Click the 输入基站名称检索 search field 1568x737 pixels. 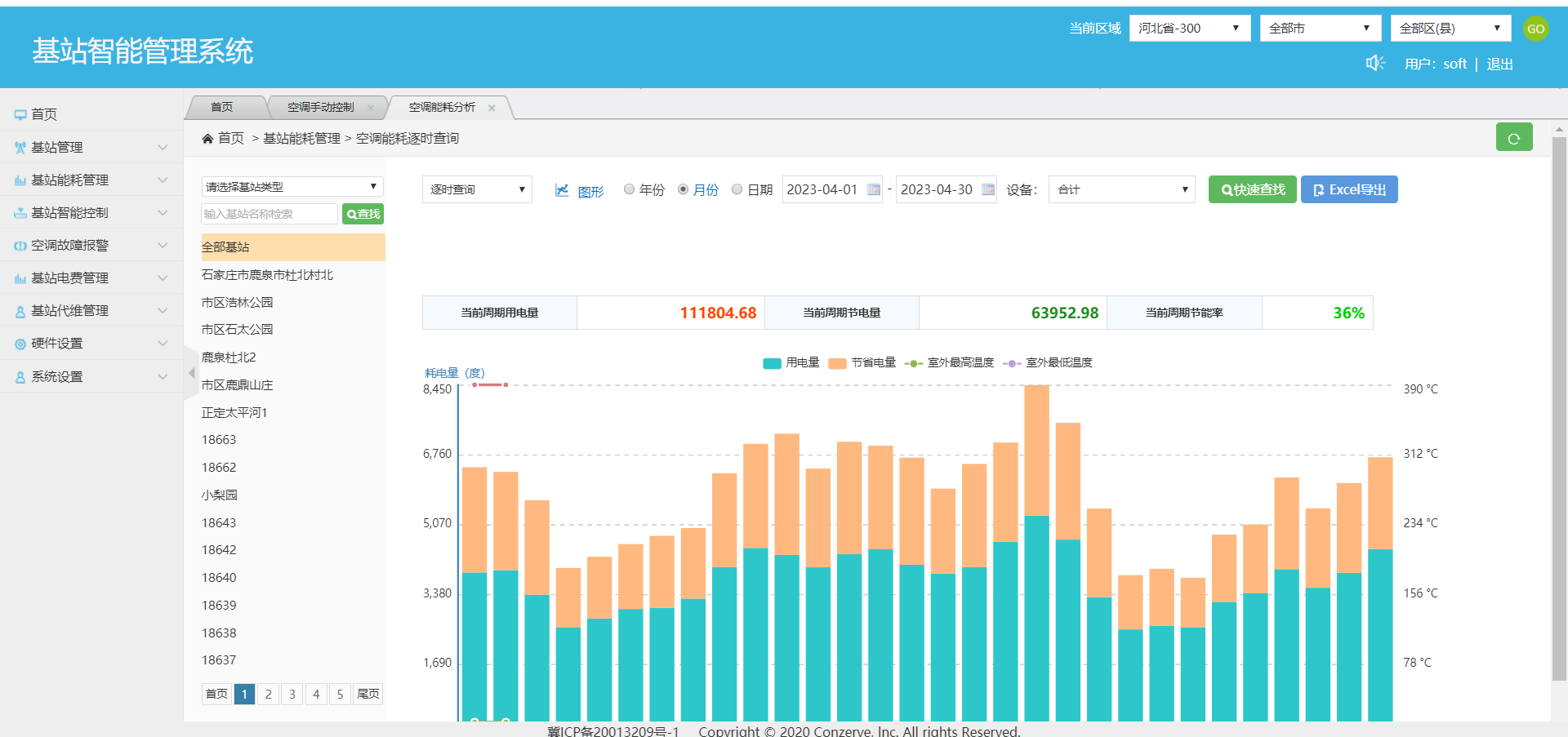269,214
